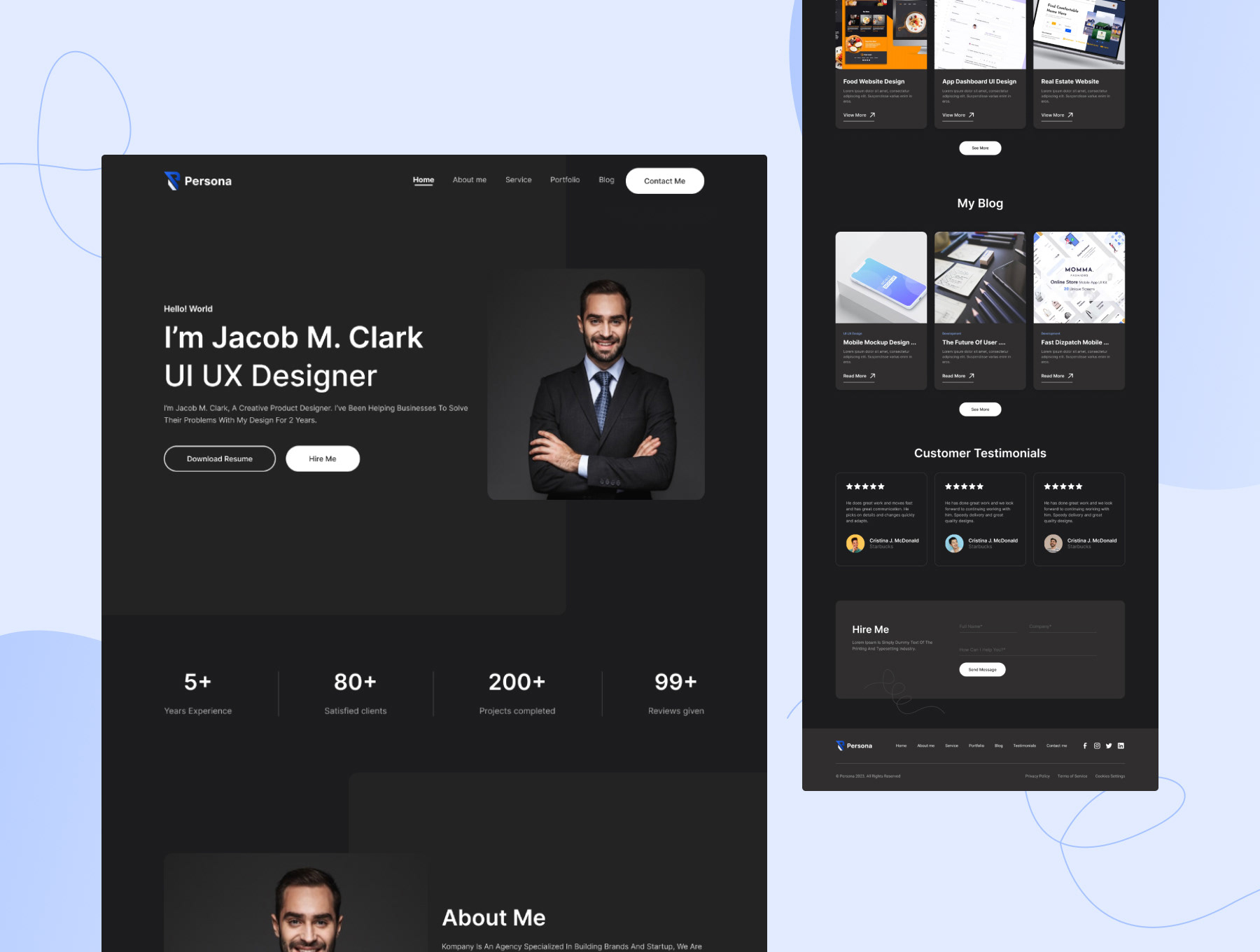This screenshot has width=1260, height=952.
Task: Click the Send Message button
Action: (982, 670)
